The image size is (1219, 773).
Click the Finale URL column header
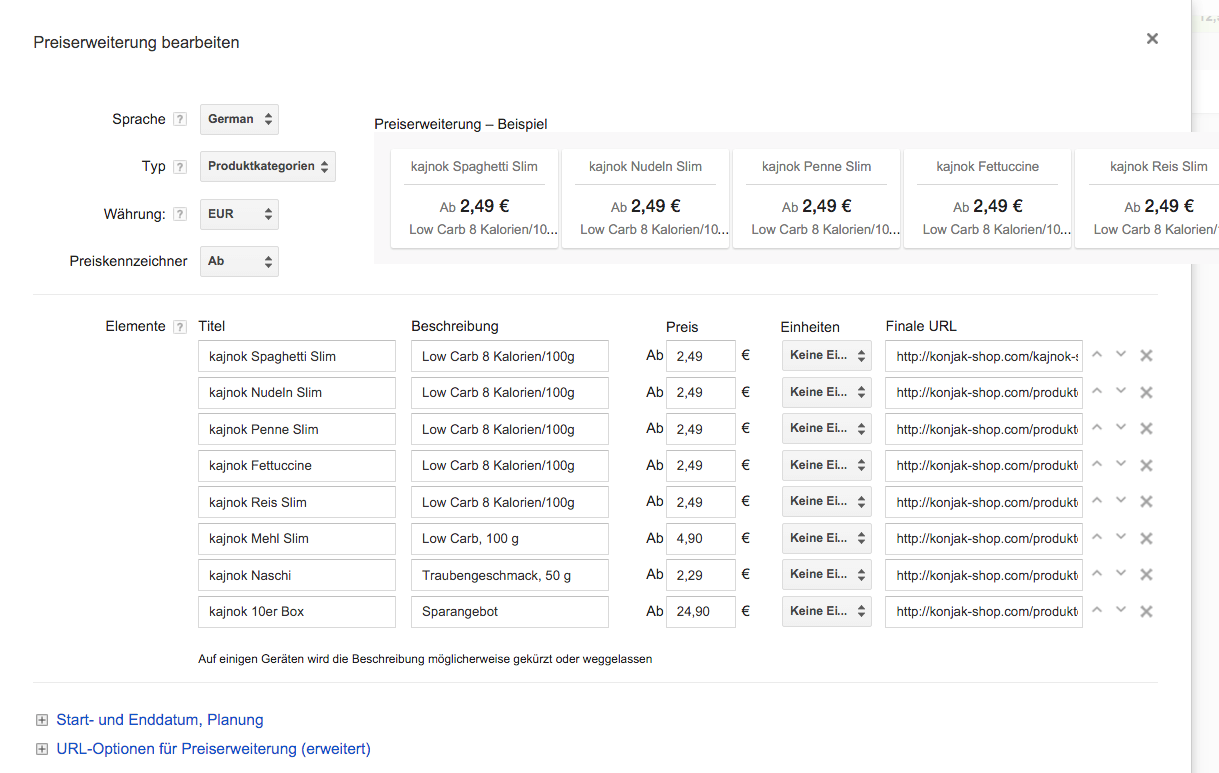click(921, 326)
